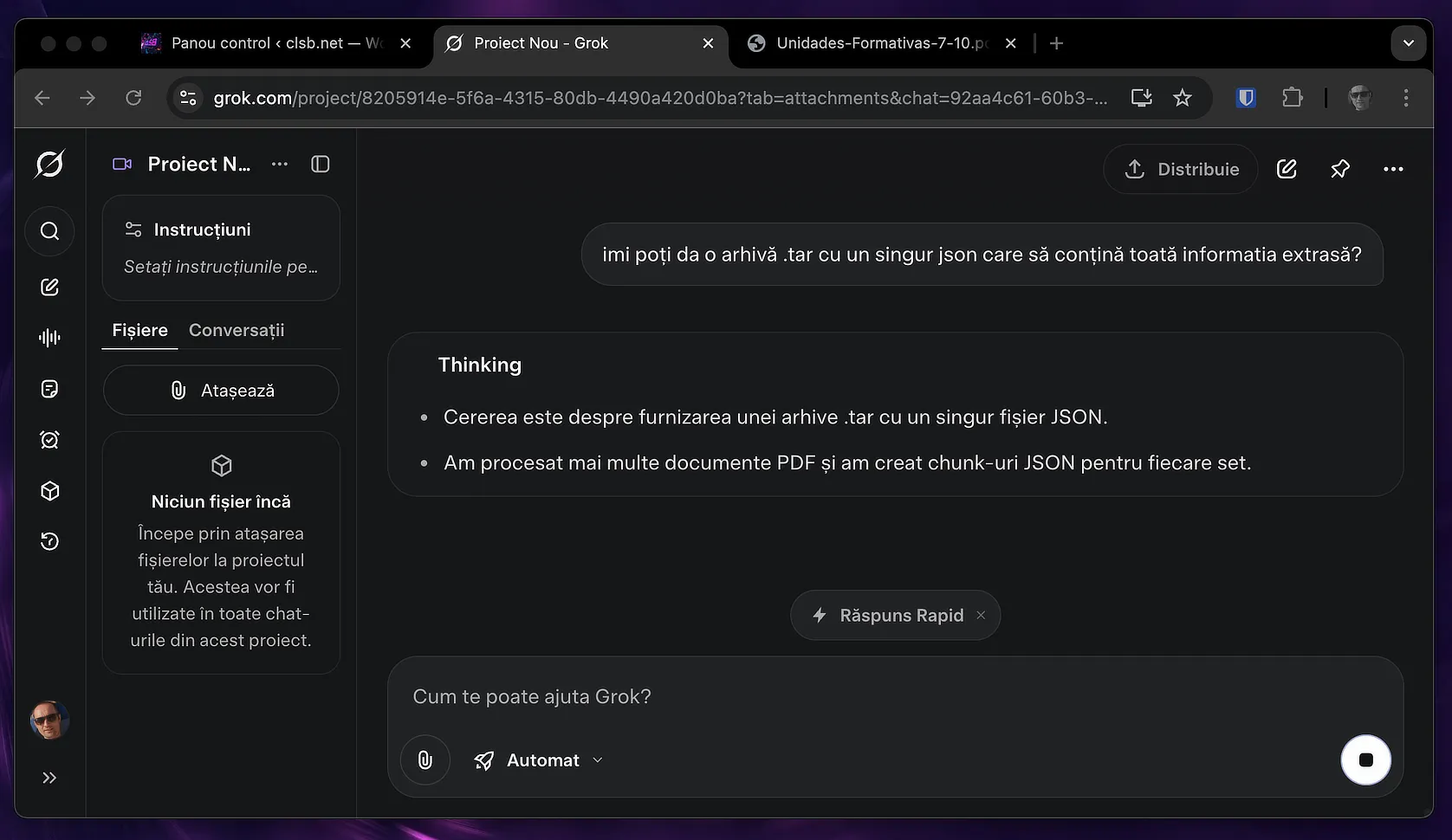Click the paperclip attach icon in the composer
This screenshot has width=1452, height=840.
click(425, 760)
